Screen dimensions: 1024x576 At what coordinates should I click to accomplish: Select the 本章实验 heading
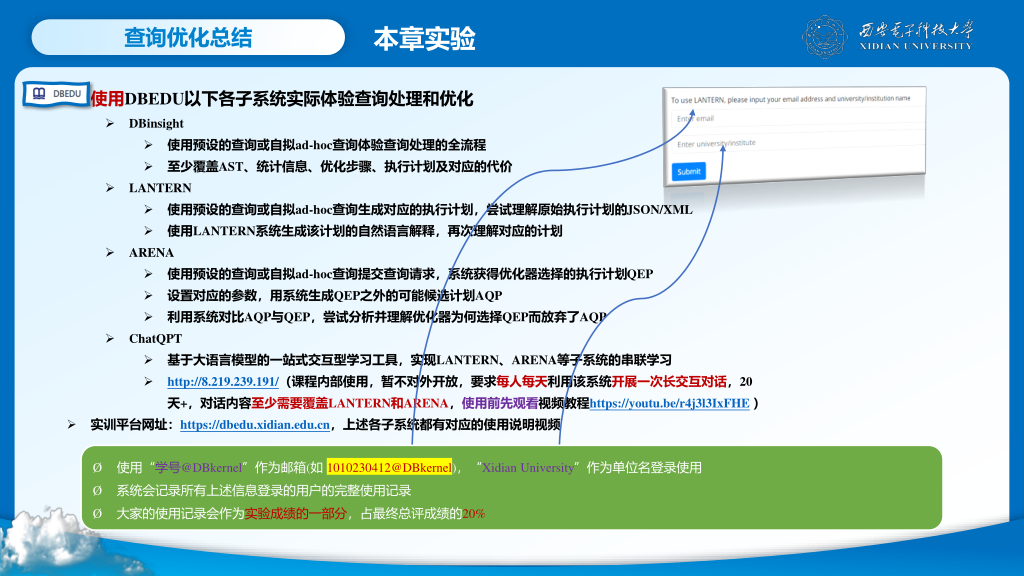[x=424, y=39]
